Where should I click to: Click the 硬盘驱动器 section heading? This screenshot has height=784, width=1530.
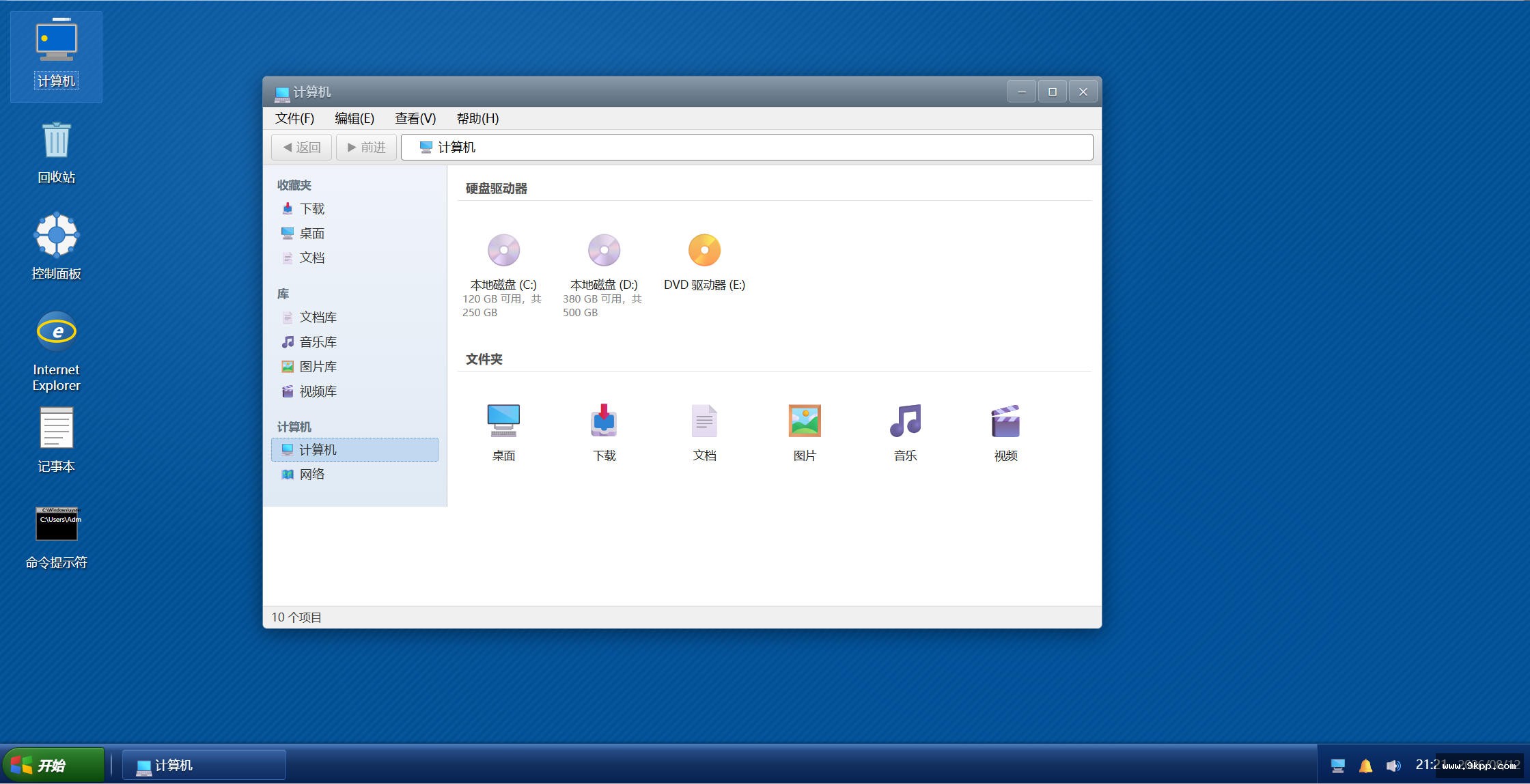(497, 188)
